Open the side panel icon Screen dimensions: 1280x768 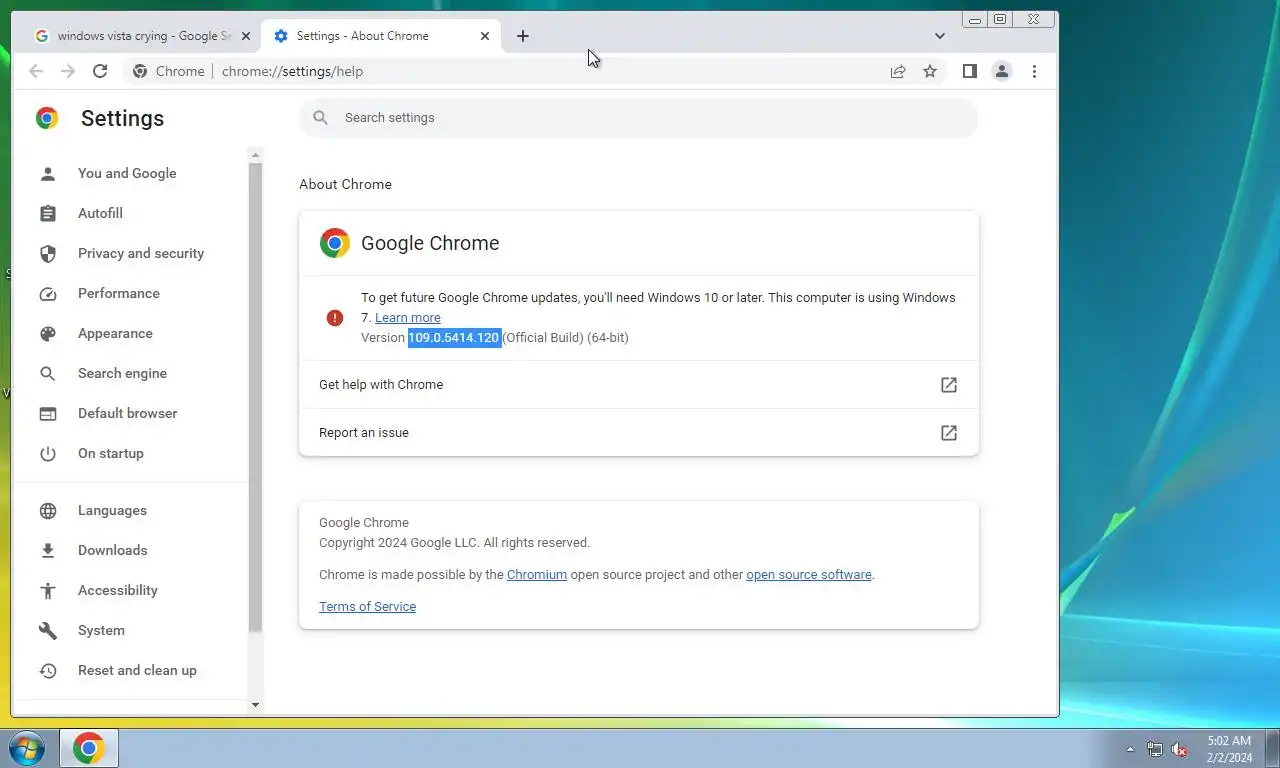click(x=969, y=71)
